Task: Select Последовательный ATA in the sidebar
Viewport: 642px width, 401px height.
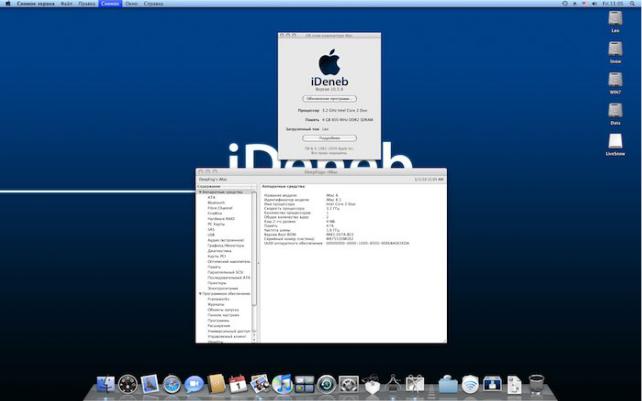Action: tap(228, 277)
